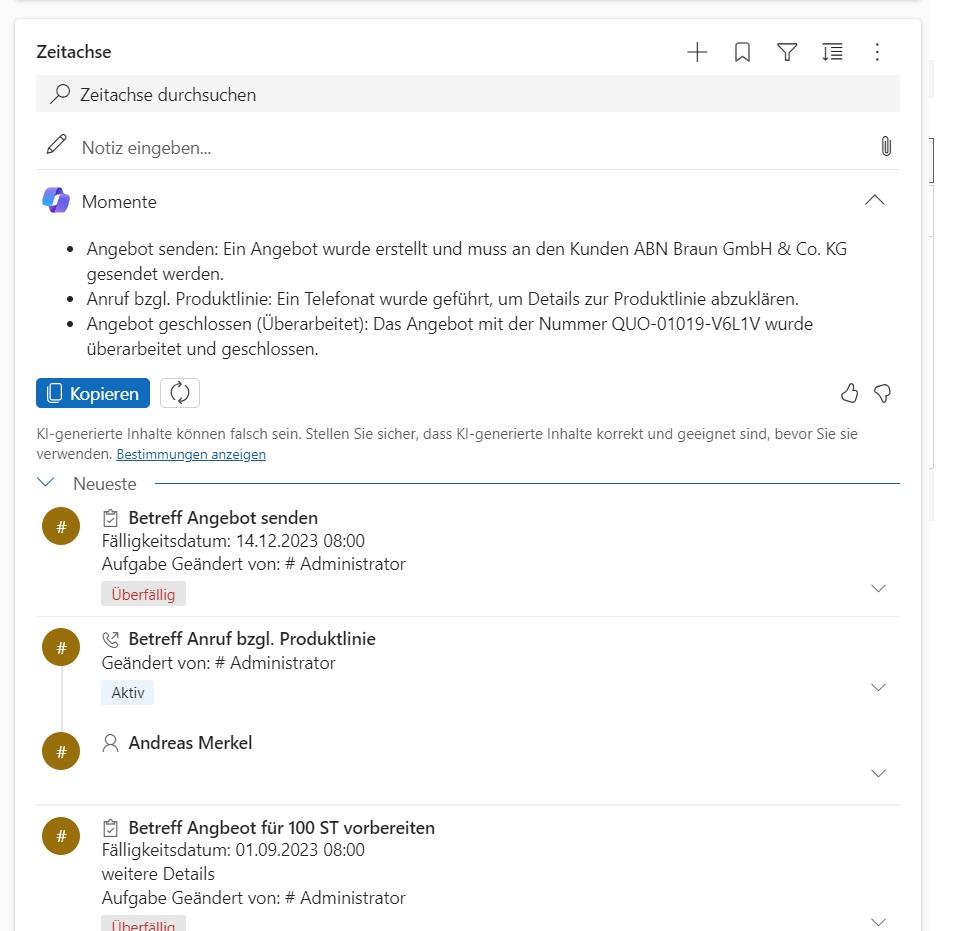Viewport: 953px width, 931px height.
Task: Give thumbs down to Momente summary
Action: [882, 394]
